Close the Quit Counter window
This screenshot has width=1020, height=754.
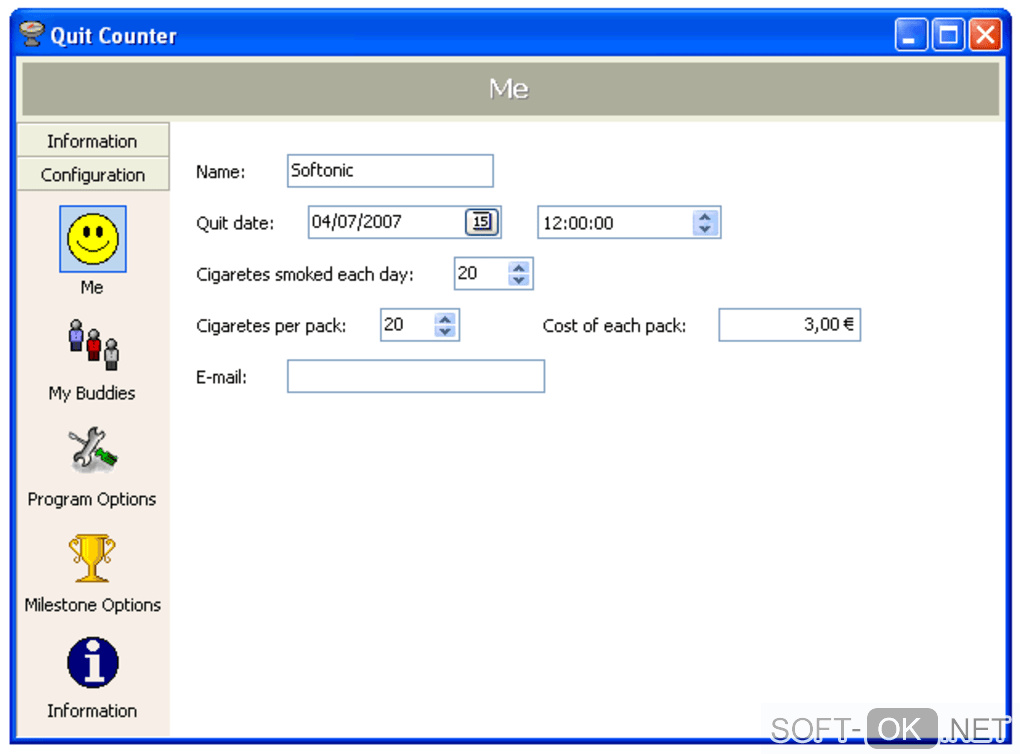(985, 34)
